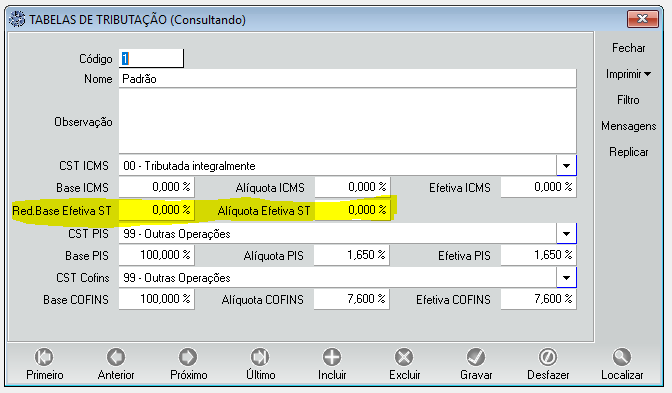The width and height of the screenshot is (672, 393).
Task: Select the Efetiva PIS field
Action: 538,255
